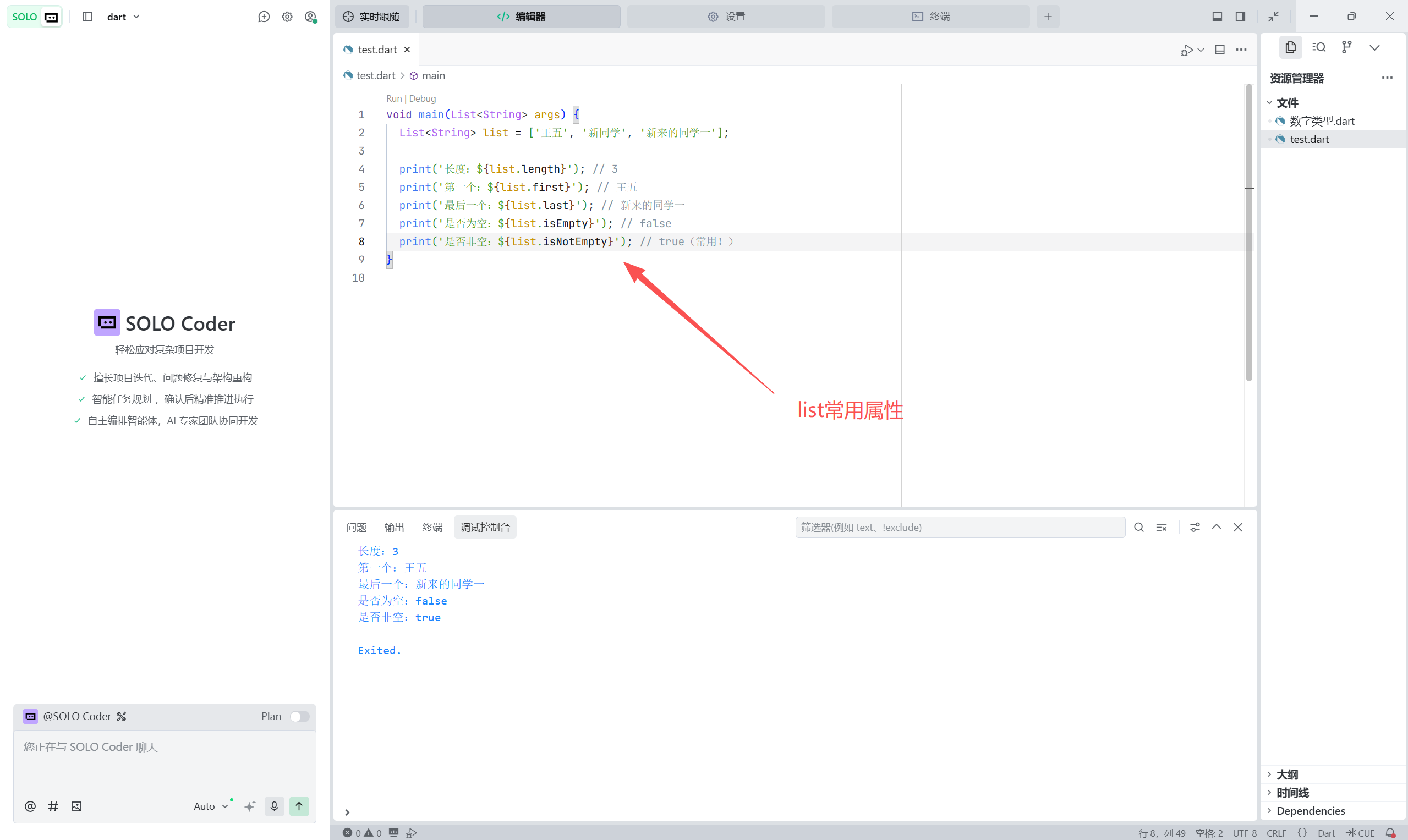Click the split editor layout icon
Viewport: 1408px width, 840px height.
point(1220,50)
